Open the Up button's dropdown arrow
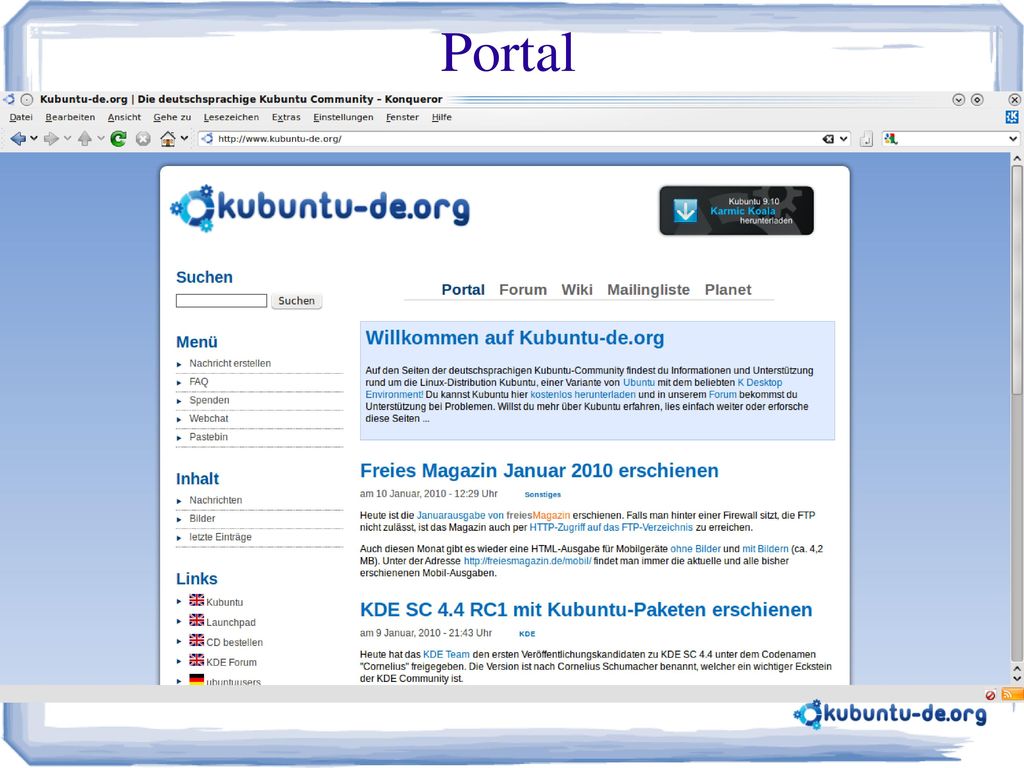1024x768 pixels. coord(101,138)
